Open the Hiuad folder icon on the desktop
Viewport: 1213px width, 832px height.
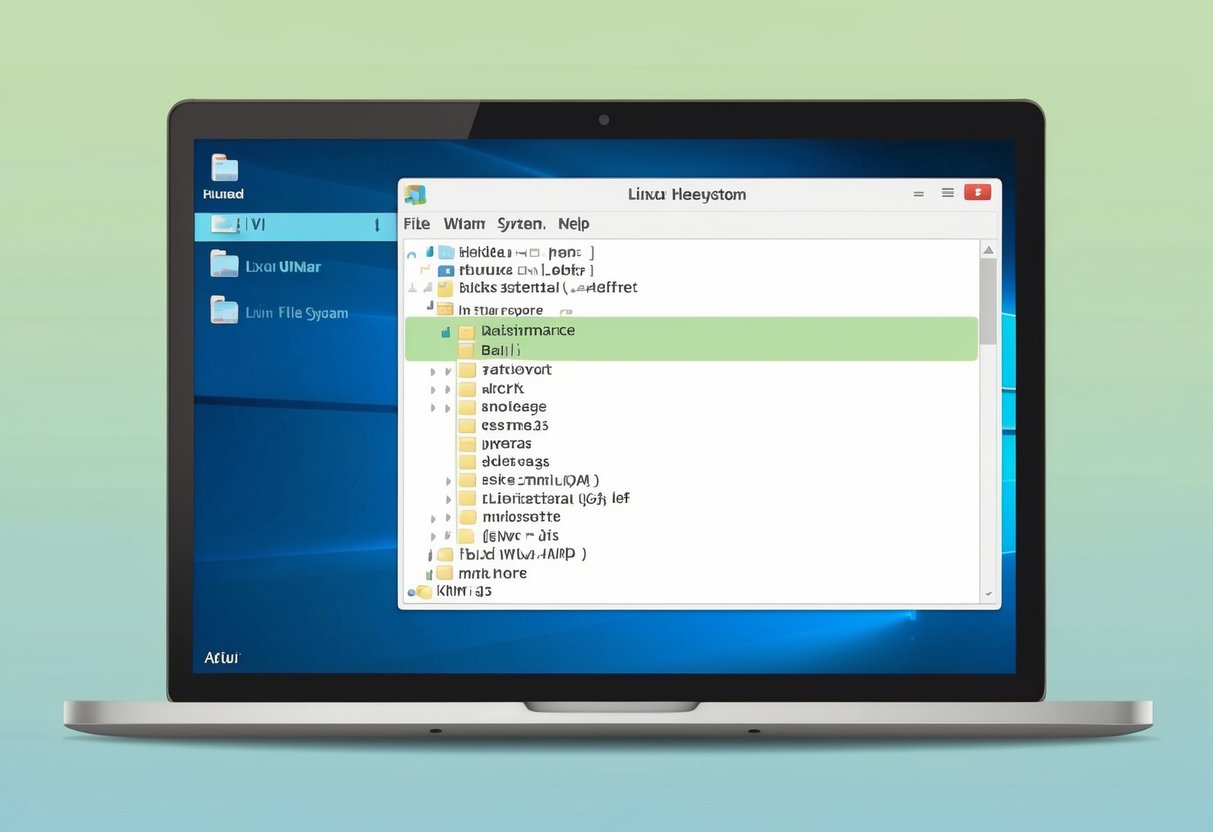click(x=222, y=172)
